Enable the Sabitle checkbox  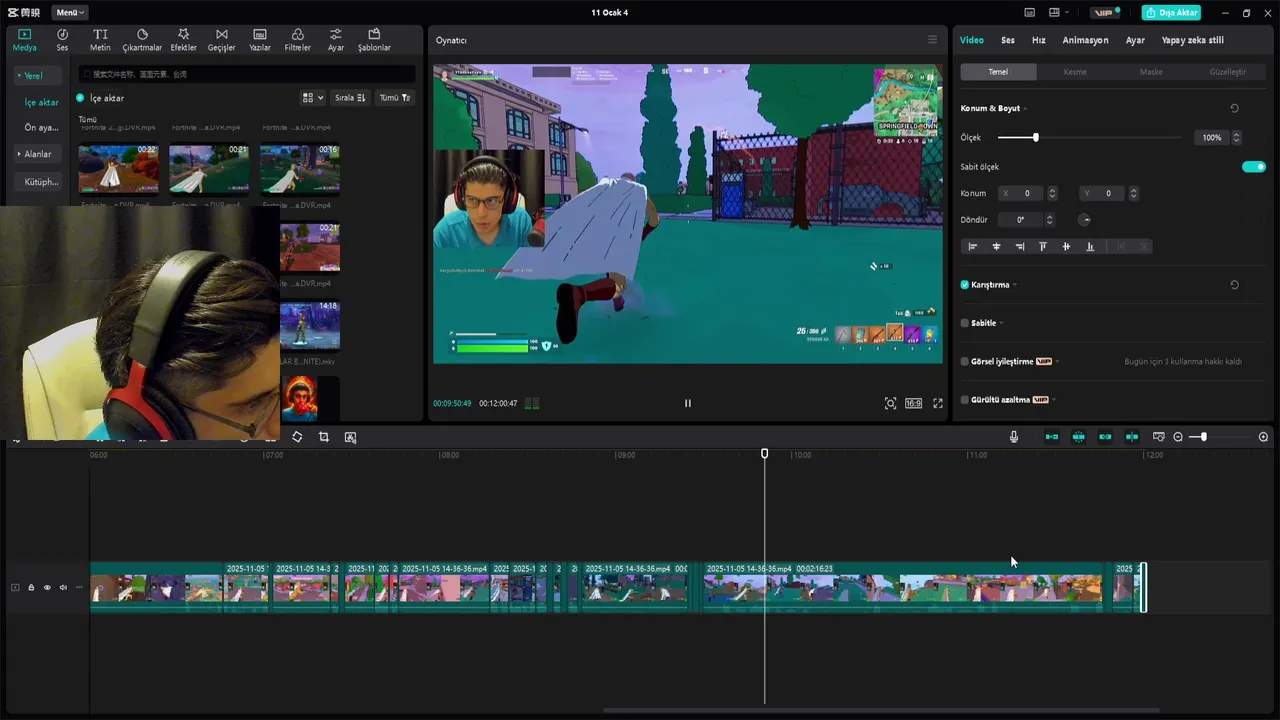pos(965,323)
